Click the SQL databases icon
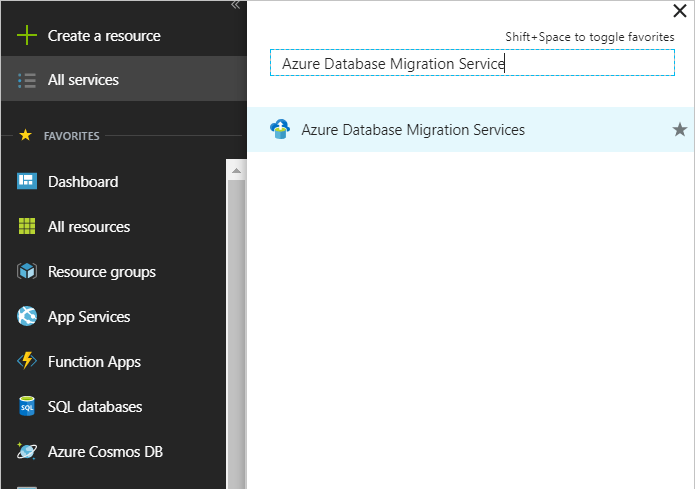 pyautogui.click(x=27, y=407)
